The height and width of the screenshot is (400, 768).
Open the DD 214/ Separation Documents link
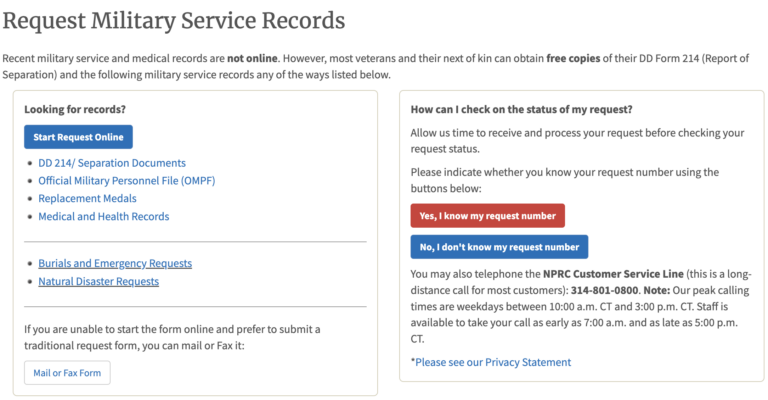tap(112, 163)
